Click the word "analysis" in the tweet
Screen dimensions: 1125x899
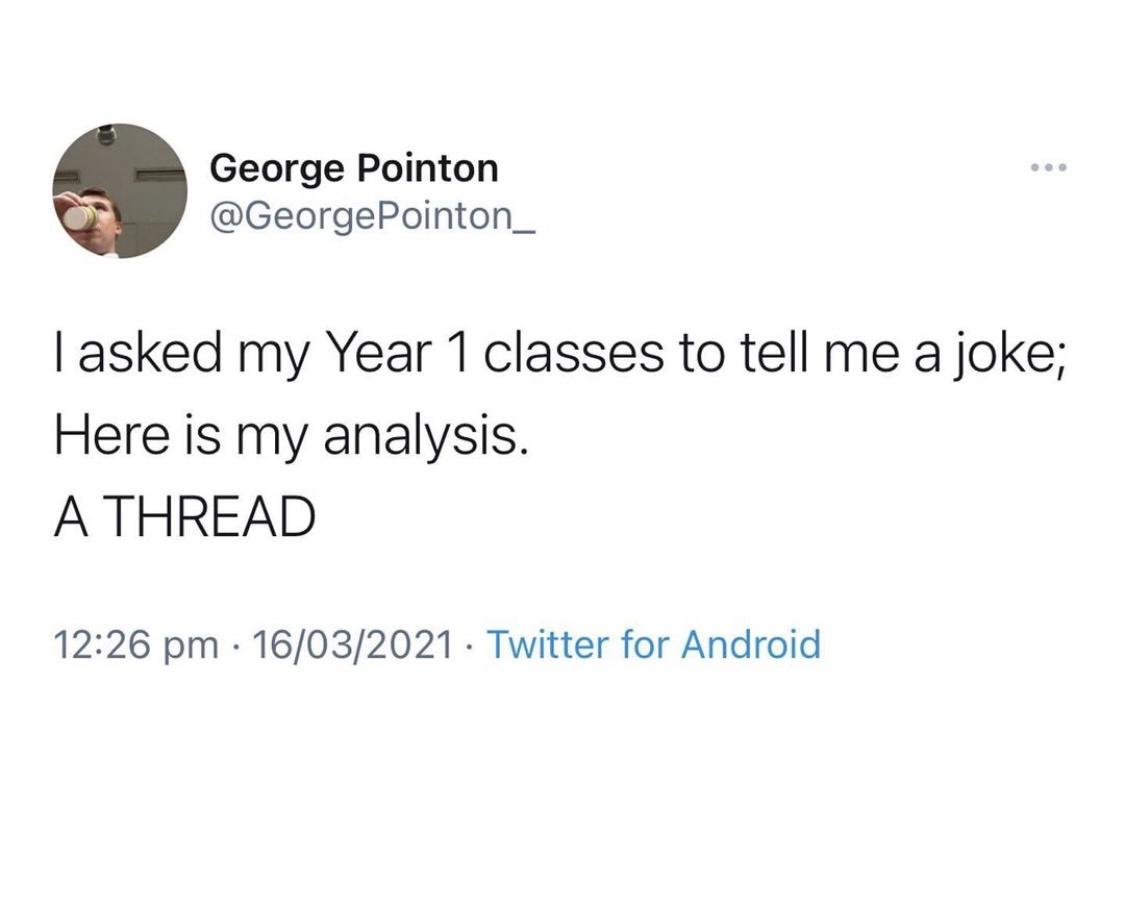coord(420,437)
